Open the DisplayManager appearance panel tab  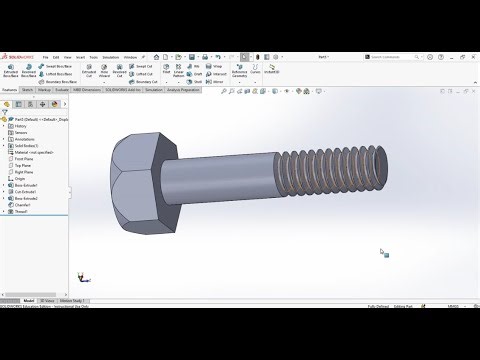pyautogui.click(x=55, y=104)
